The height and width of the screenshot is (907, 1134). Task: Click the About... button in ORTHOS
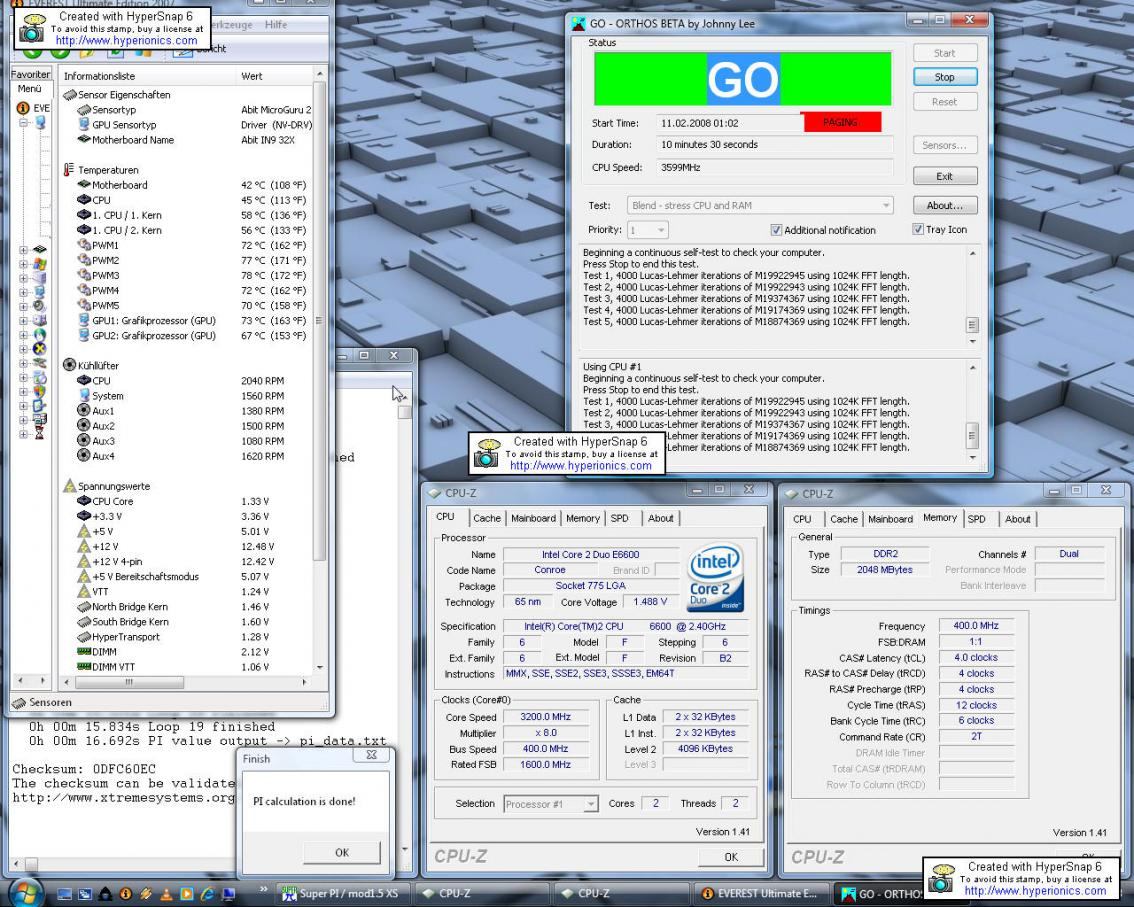pos(945,205)
